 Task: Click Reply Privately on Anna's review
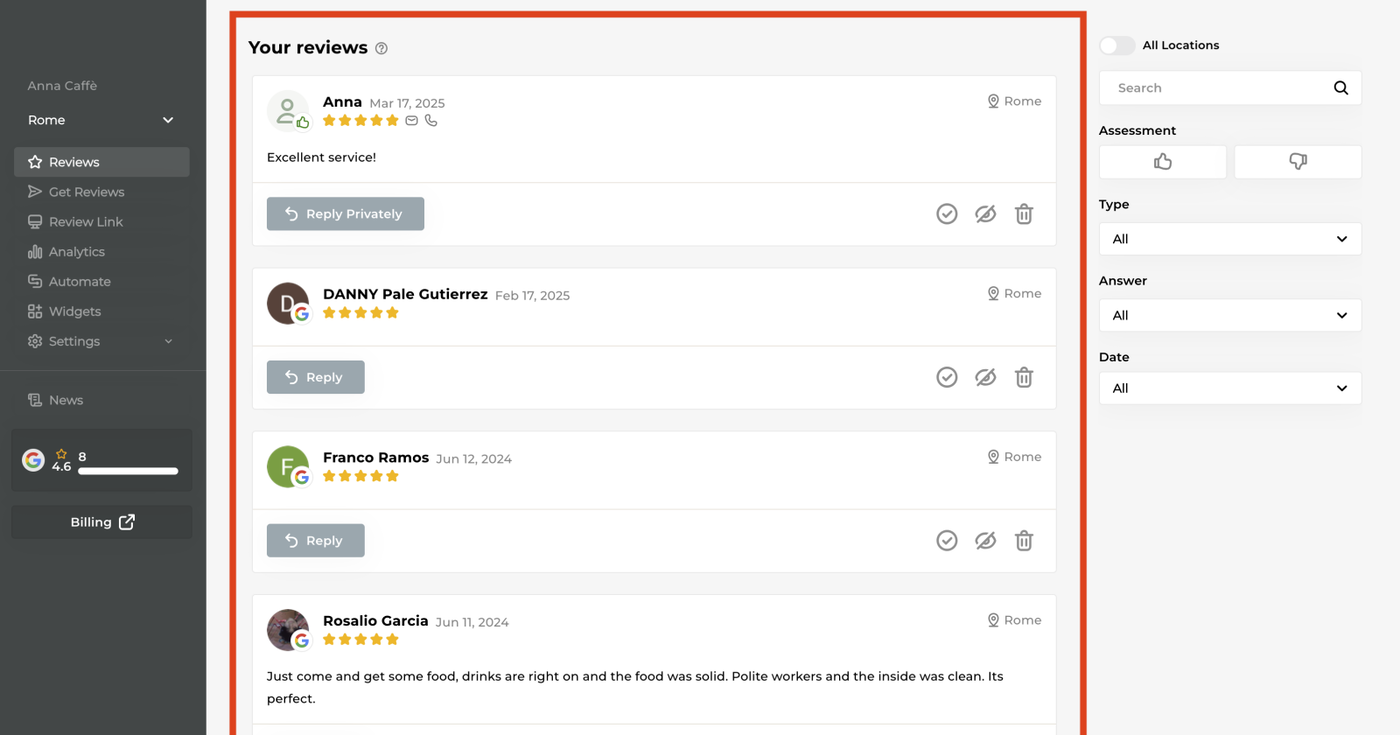pos(345,214)
